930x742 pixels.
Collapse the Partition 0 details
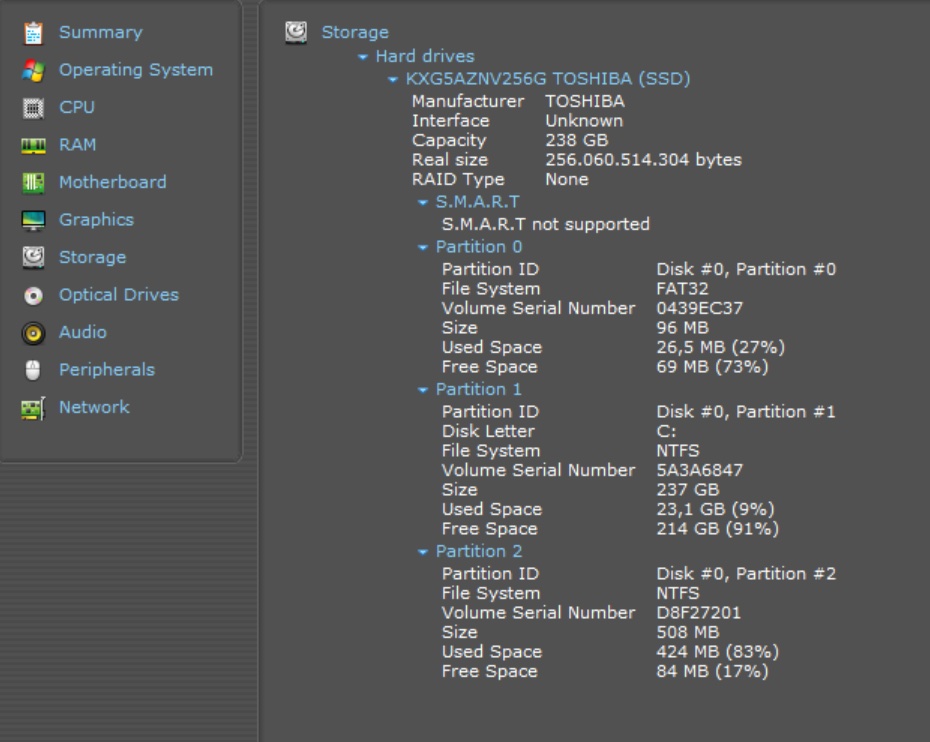pyautogui.click(x=423, y=248)
